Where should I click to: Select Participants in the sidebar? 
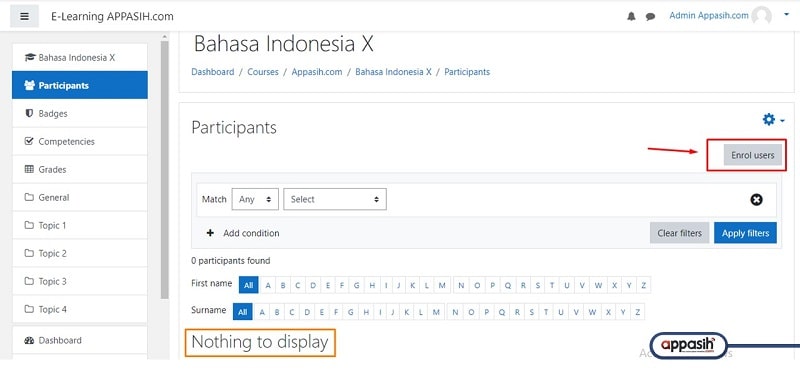coord(80,85)
